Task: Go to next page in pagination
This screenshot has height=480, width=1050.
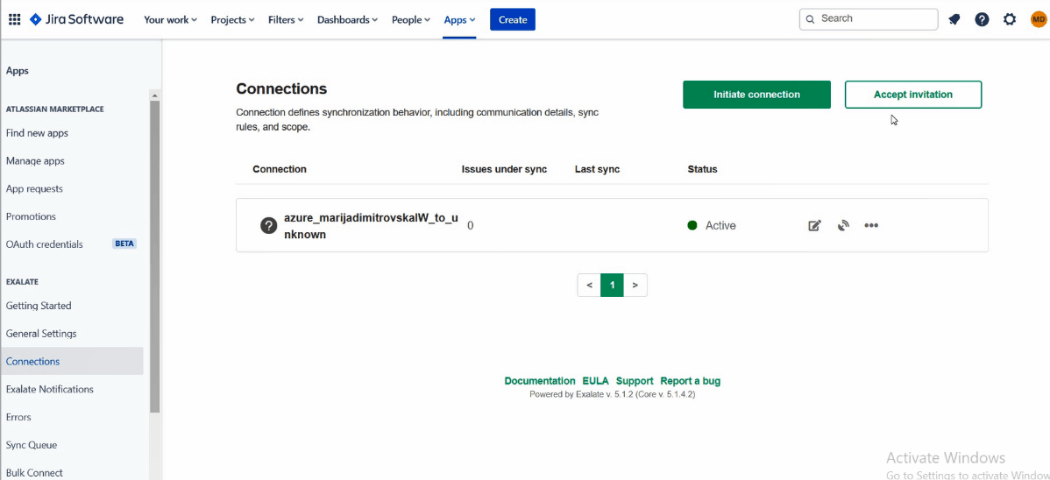Action: [x=635, y=285]
